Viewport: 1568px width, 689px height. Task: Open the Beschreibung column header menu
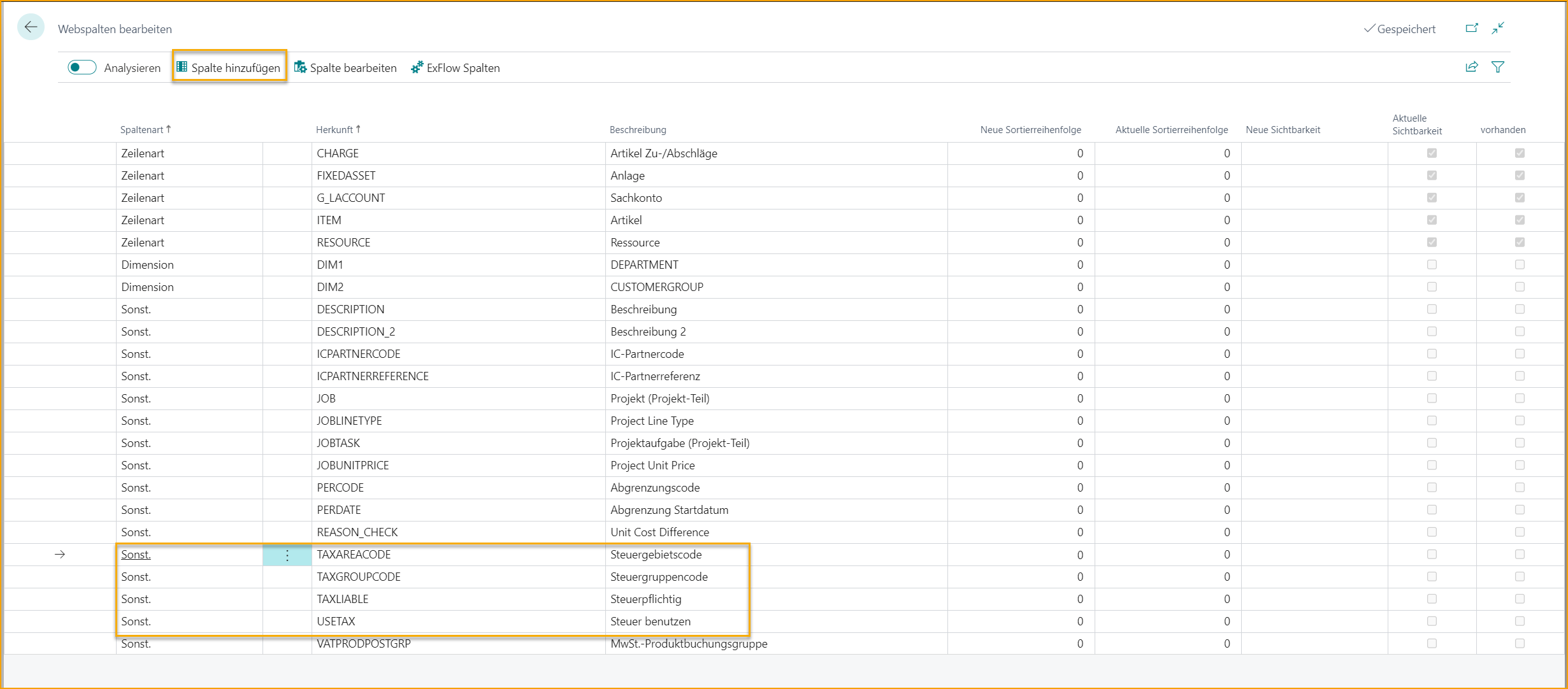[x=637, y=129]
